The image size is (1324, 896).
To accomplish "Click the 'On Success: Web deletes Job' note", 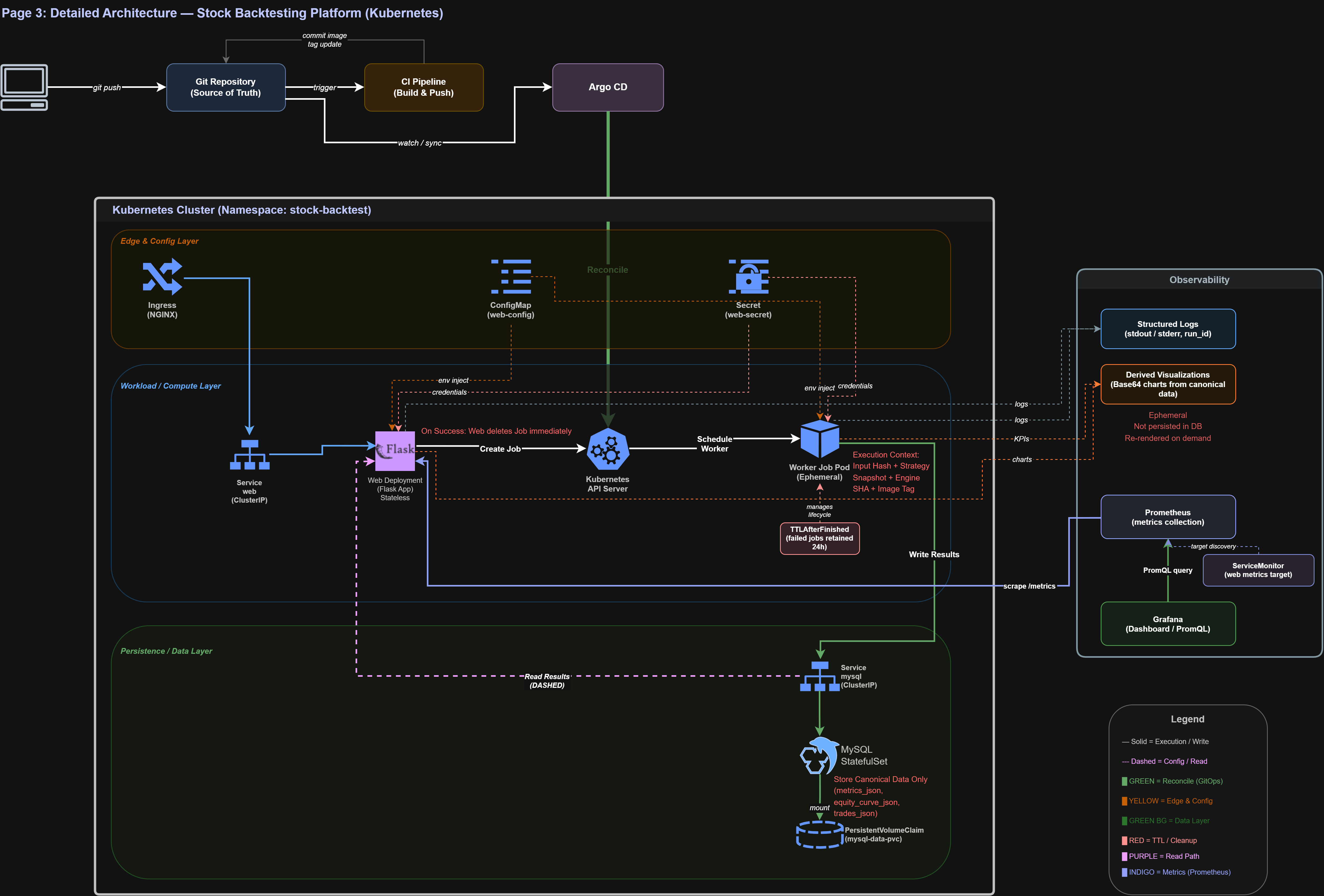I will (496, 431).
